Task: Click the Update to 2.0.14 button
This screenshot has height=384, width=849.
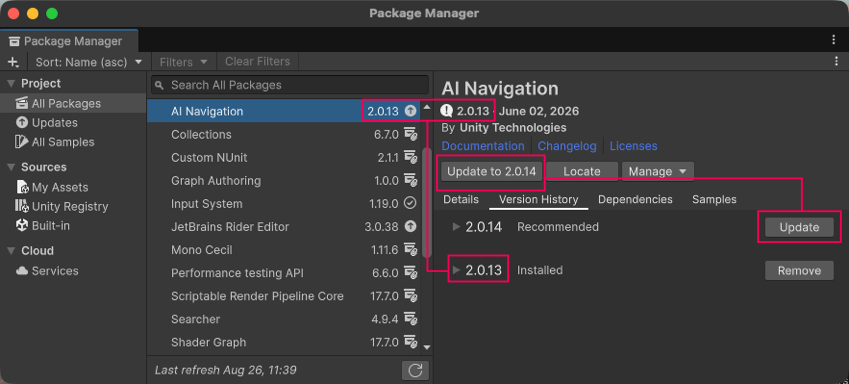Action: (492, 172)
